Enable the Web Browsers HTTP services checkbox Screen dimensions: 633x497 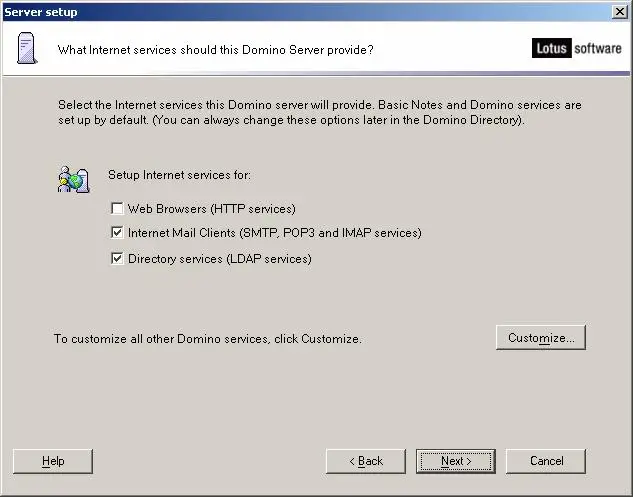click(x=117, y=208)
